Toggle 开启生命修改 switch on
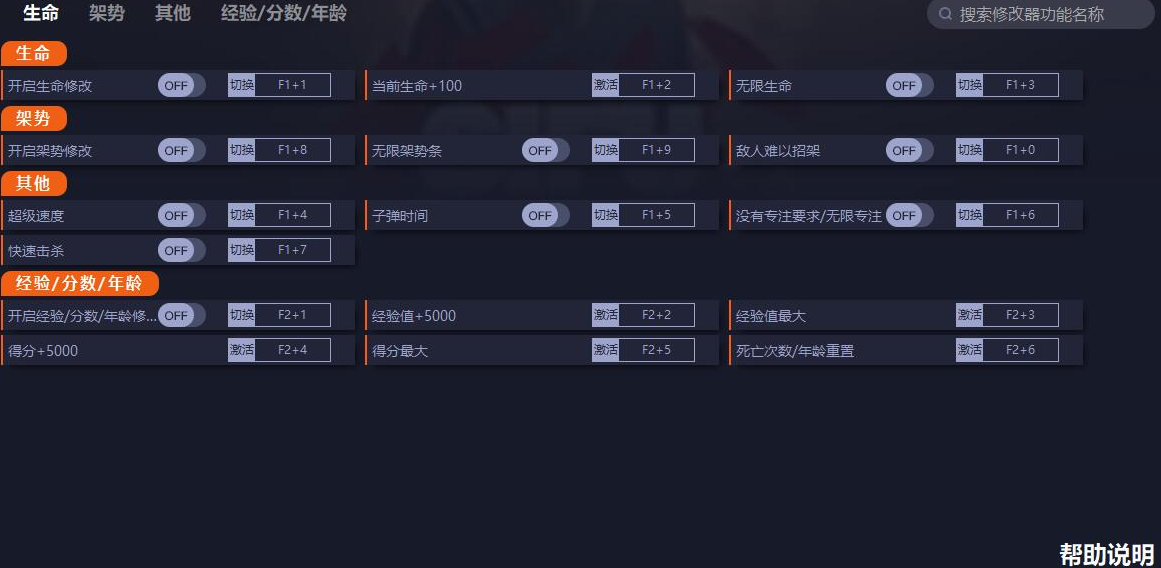The height and width of the screenshot is (568, 1161). coord(181,86)
